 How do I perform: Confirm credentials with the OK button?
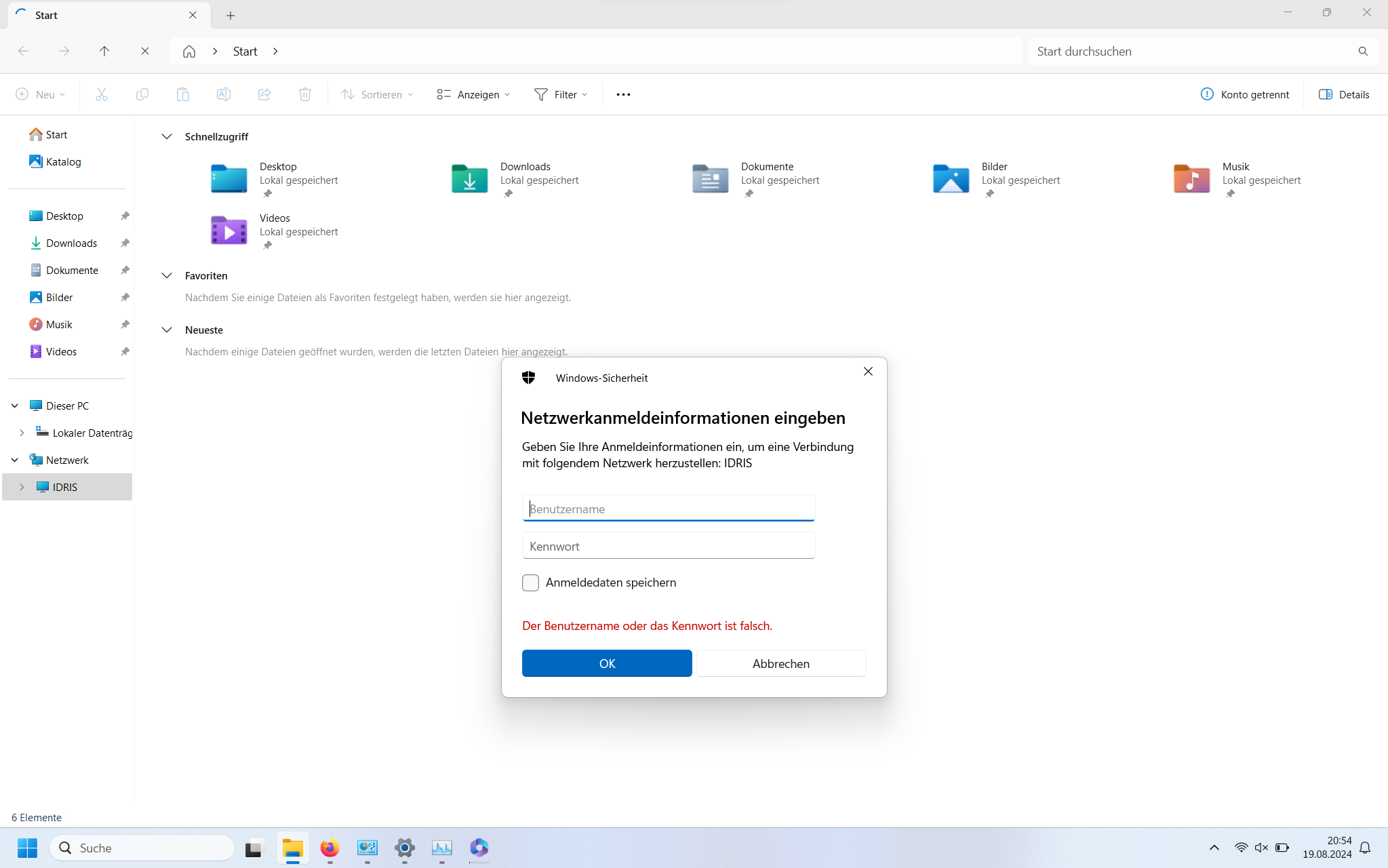[x=607, y=664]
